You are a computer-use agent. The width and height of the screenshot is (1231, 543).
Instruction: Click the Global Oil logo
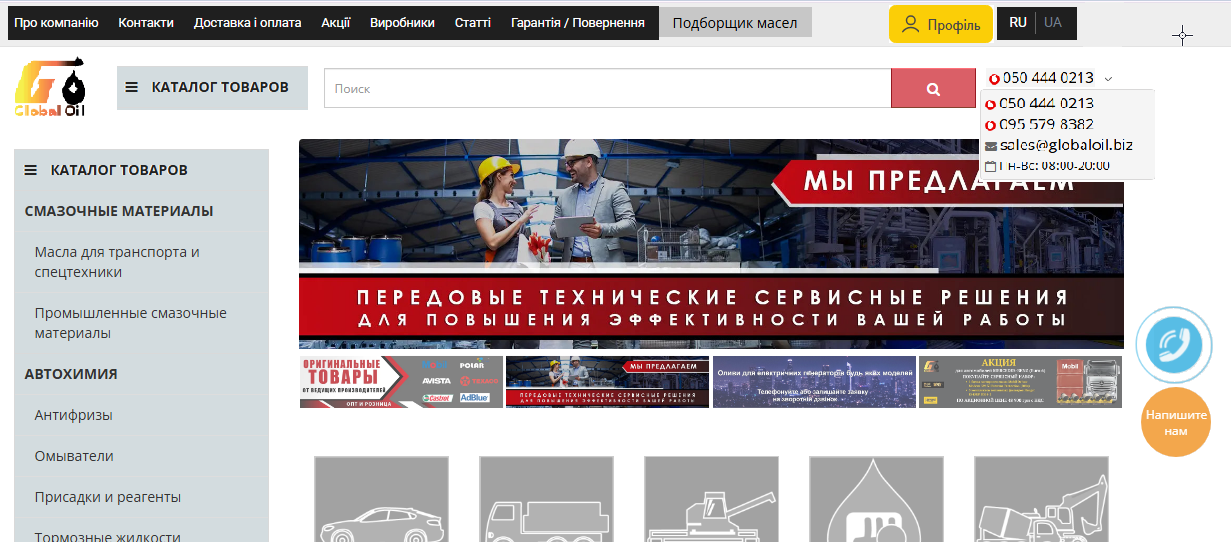tap(50, 88)
